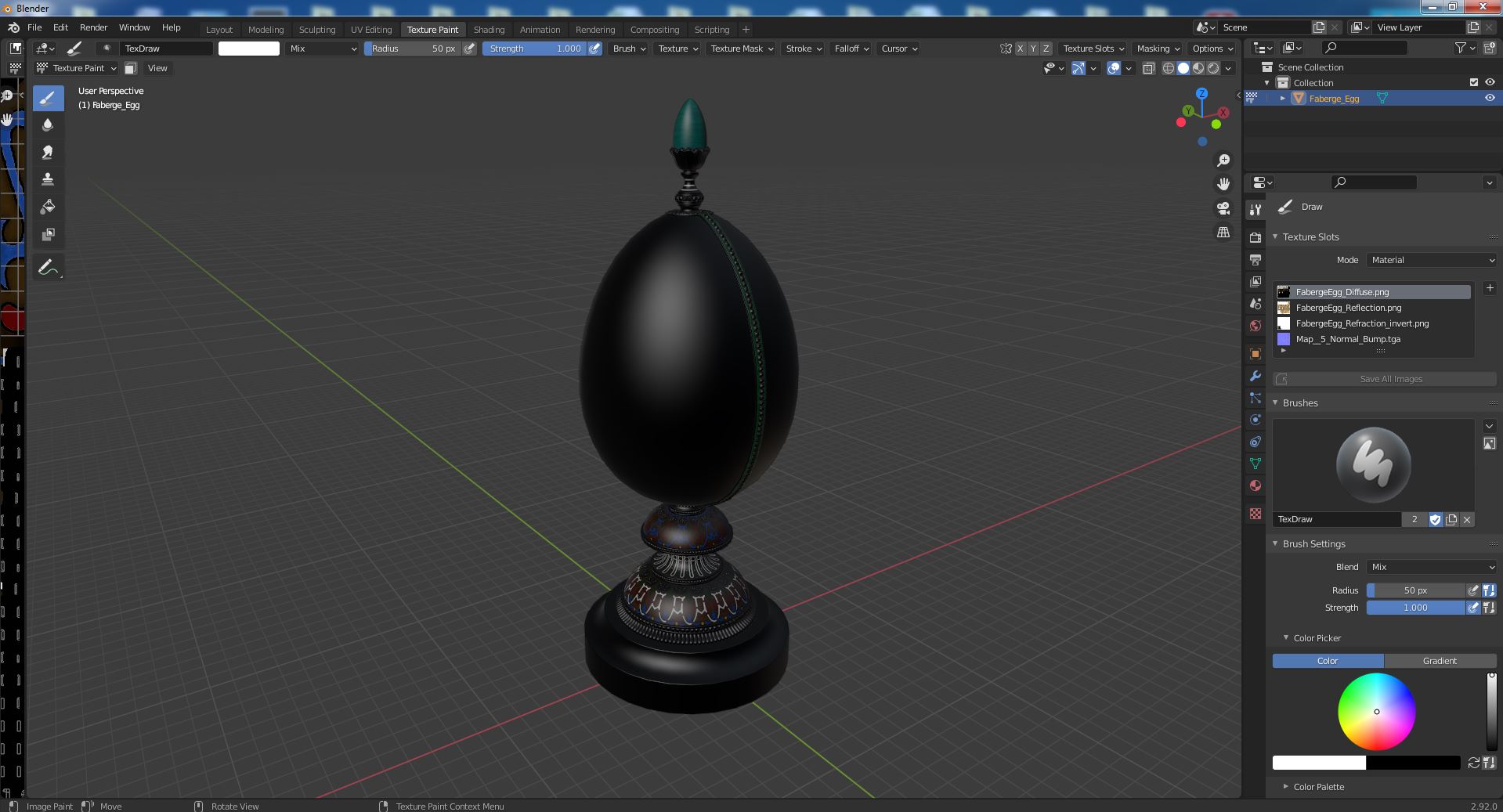Toggle Z axis symmetry
1503x812 pixels.
[x=1046, y=49]
